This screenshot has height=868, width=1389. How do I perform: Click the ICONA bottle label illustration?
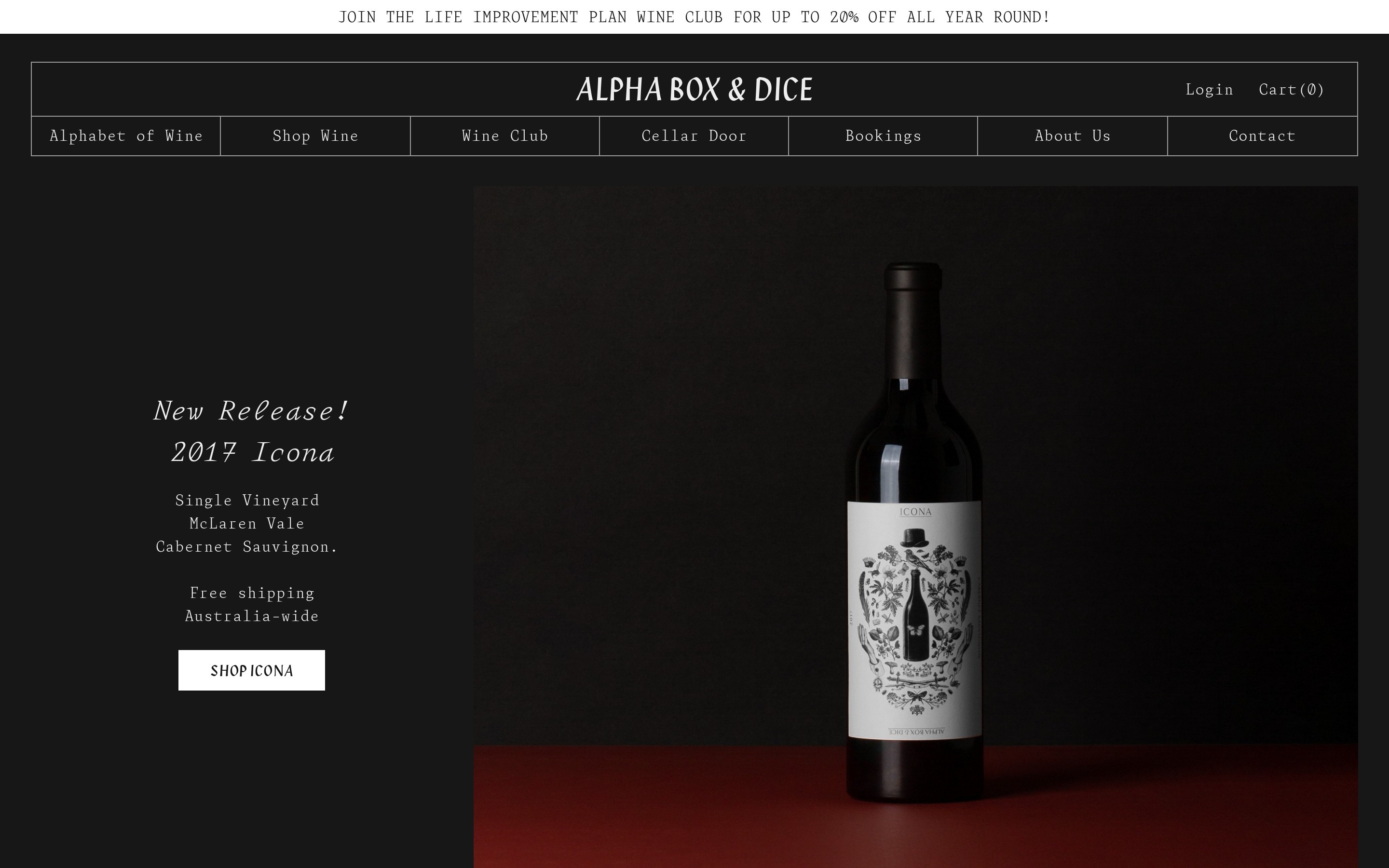point(915,620)
